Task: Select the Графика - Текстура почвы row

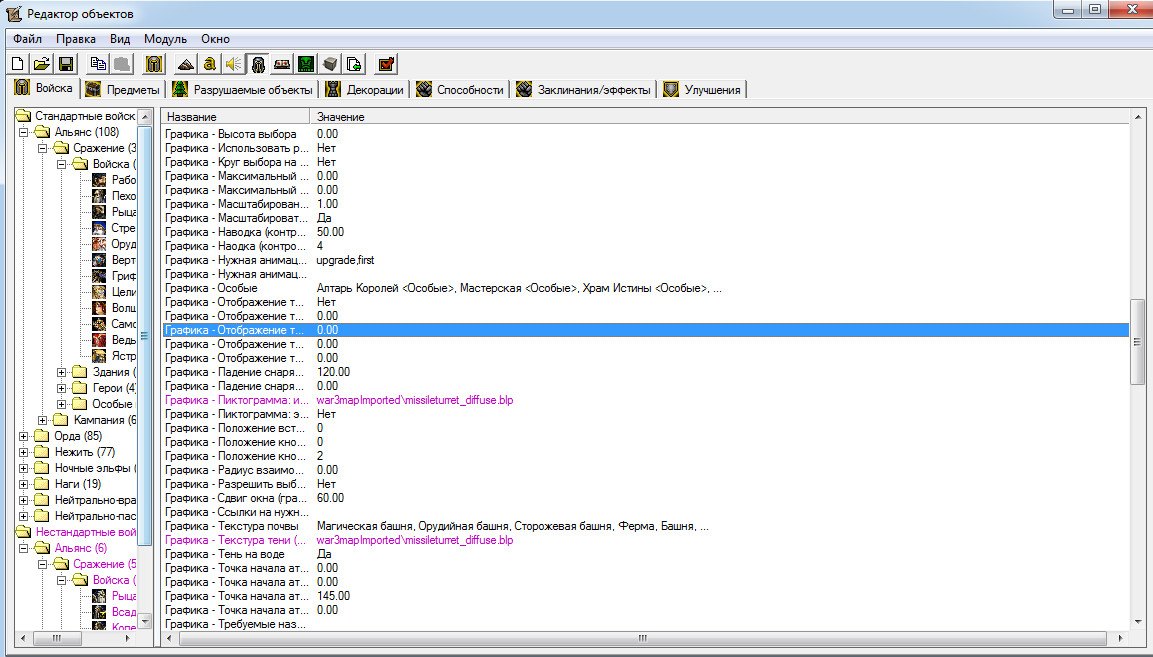Action: pos(646,526)
